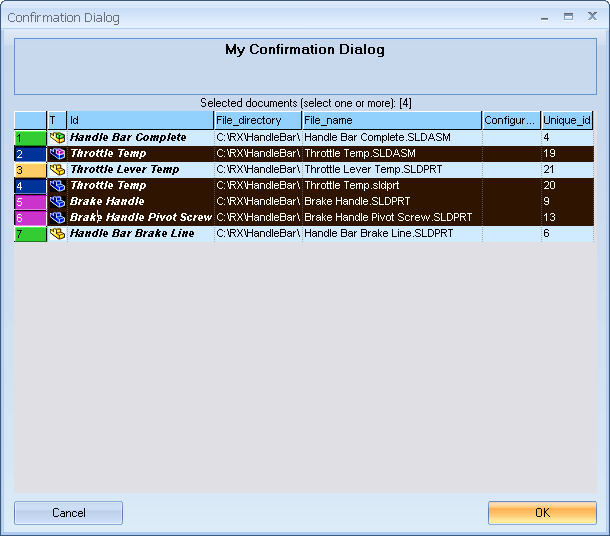Screen dimensions: 610x536
Task: Click directory cell in Handle Bar Complete row
Action: [258, 137]
